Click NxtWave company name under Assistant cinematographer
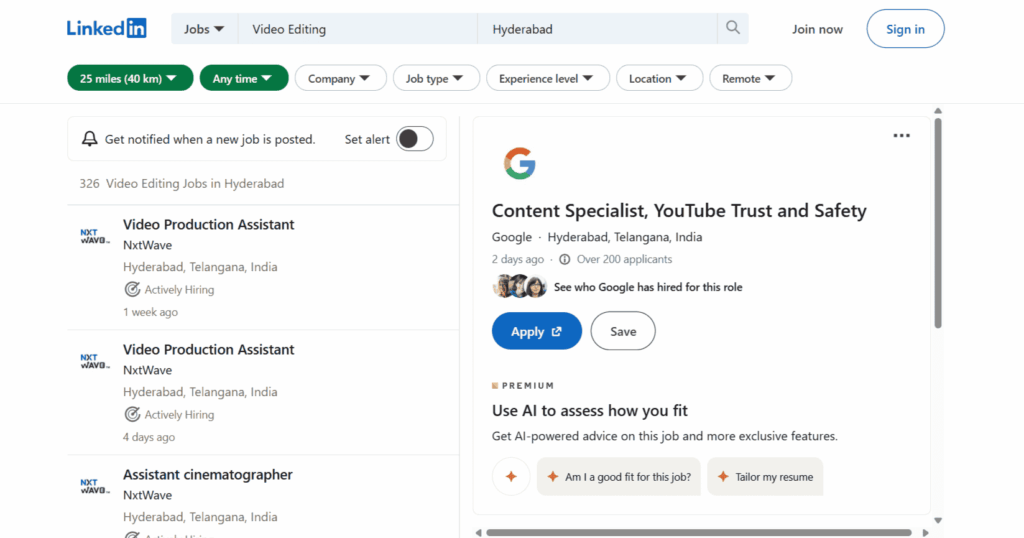Image resolution: width=1024 pixels, height=538 pixels. tap(148, 495)
